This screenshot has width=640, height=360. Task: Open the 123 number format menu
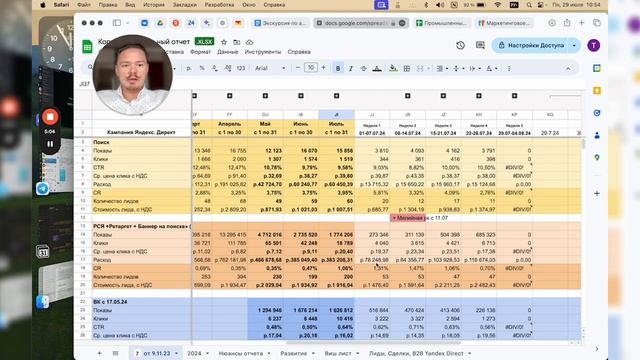[241, 68]
